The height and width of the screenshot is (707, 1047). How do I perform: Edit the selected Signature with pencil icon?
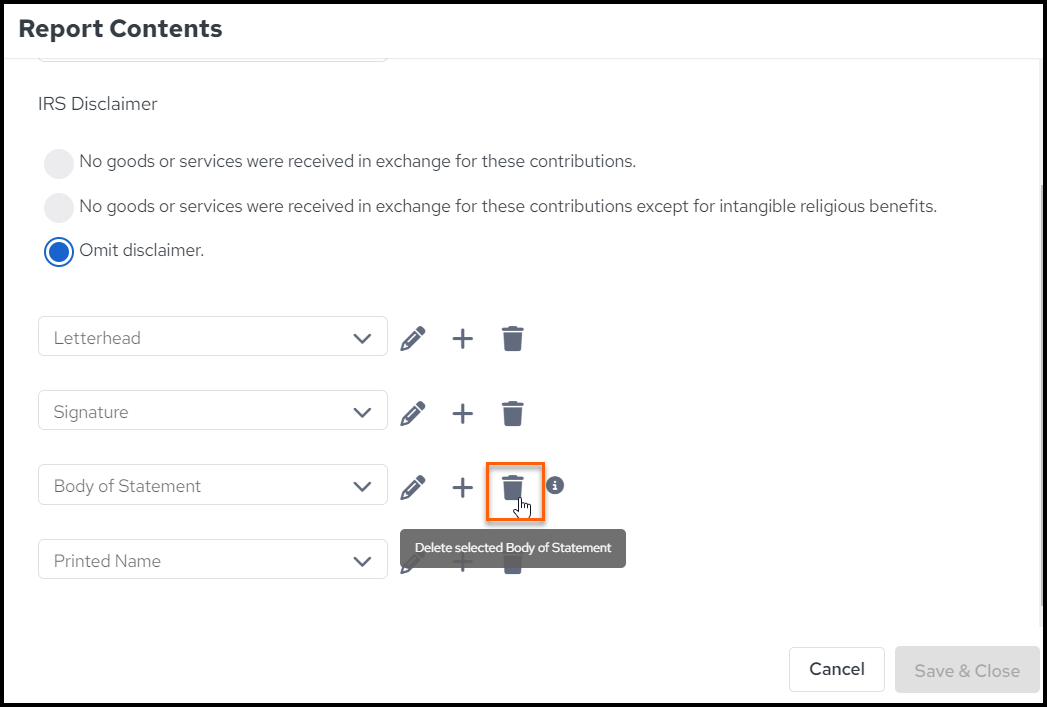tap(413, 413)
